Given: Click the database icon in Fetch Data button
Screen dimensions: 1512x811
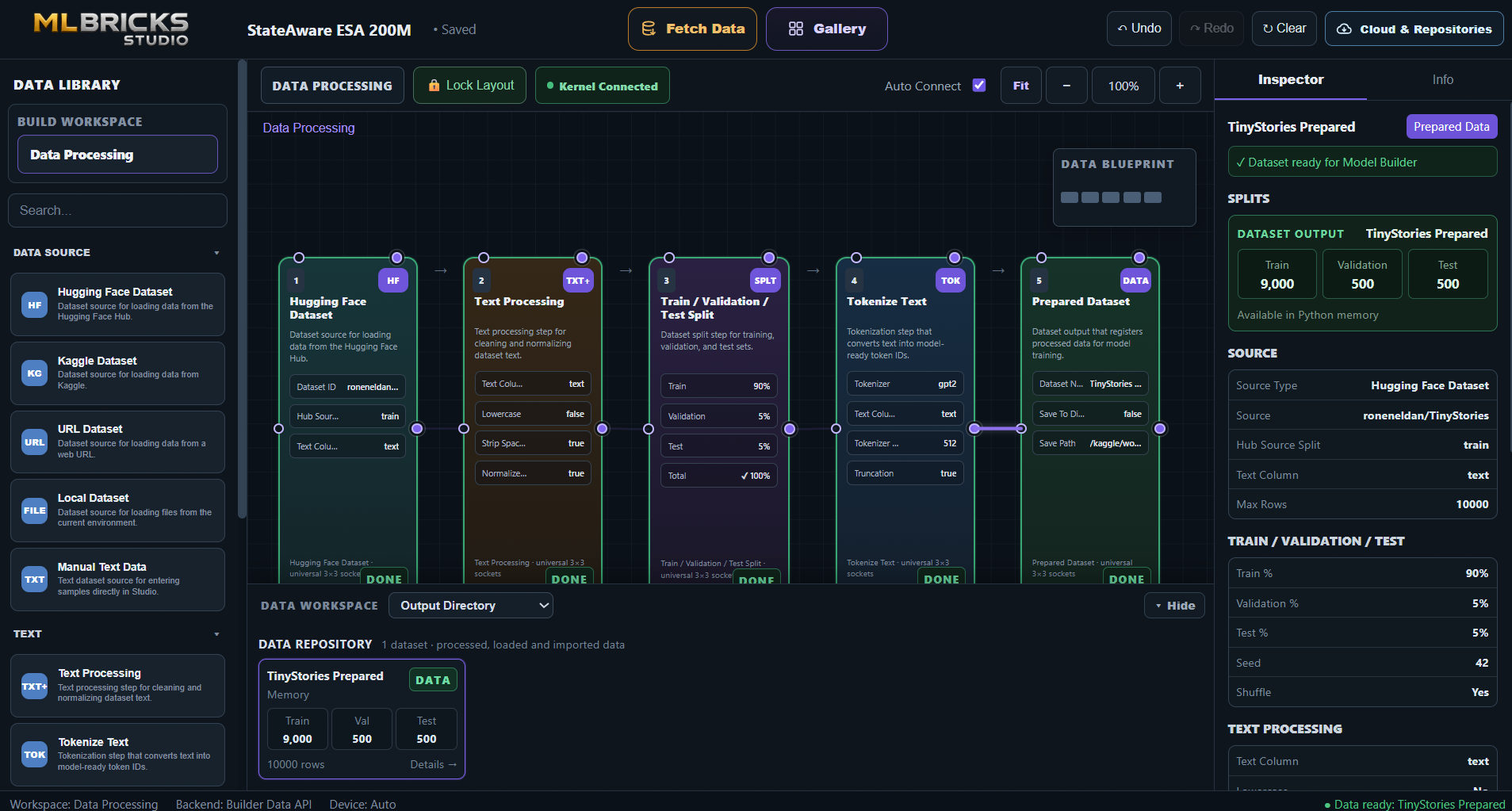Looking at the screenshot, I should [649, 29].
